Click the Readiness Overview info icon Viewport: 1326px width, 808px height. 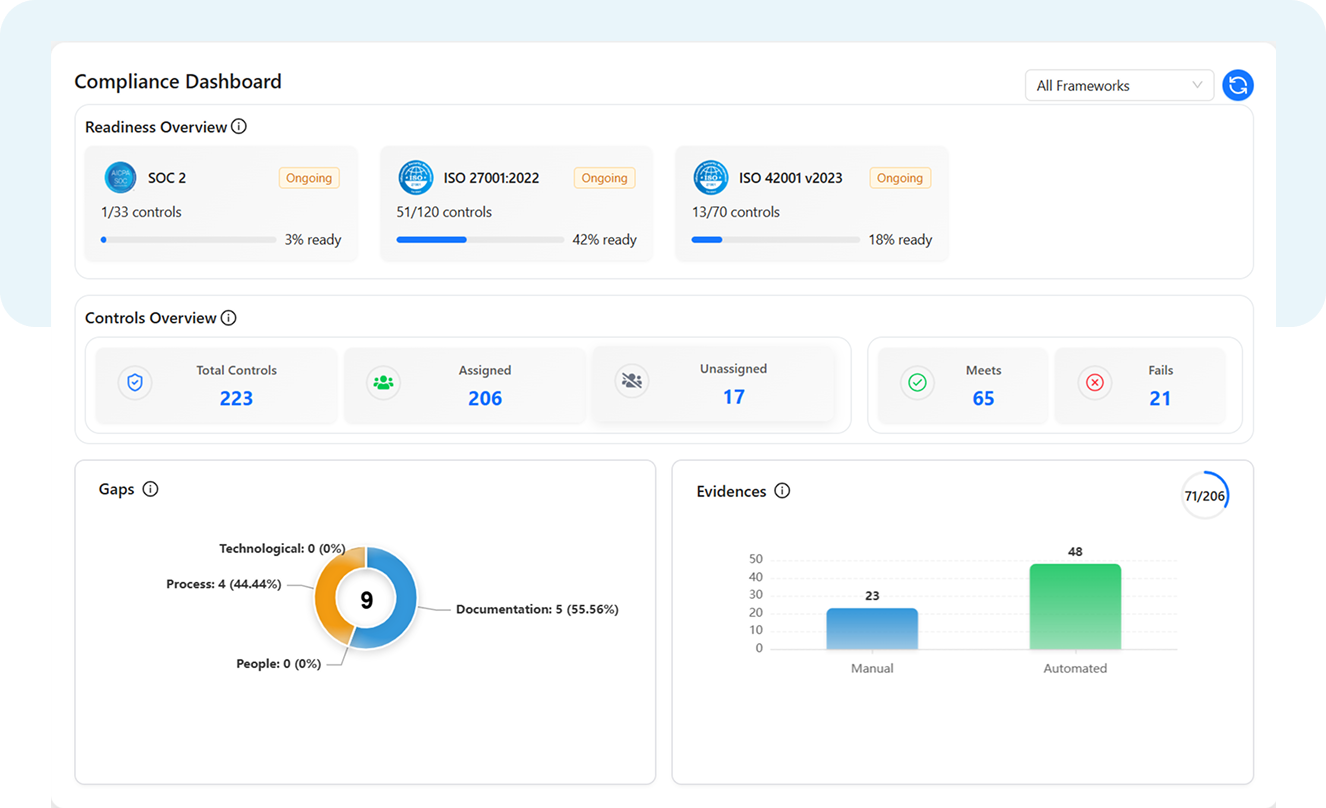click(239, 127)
